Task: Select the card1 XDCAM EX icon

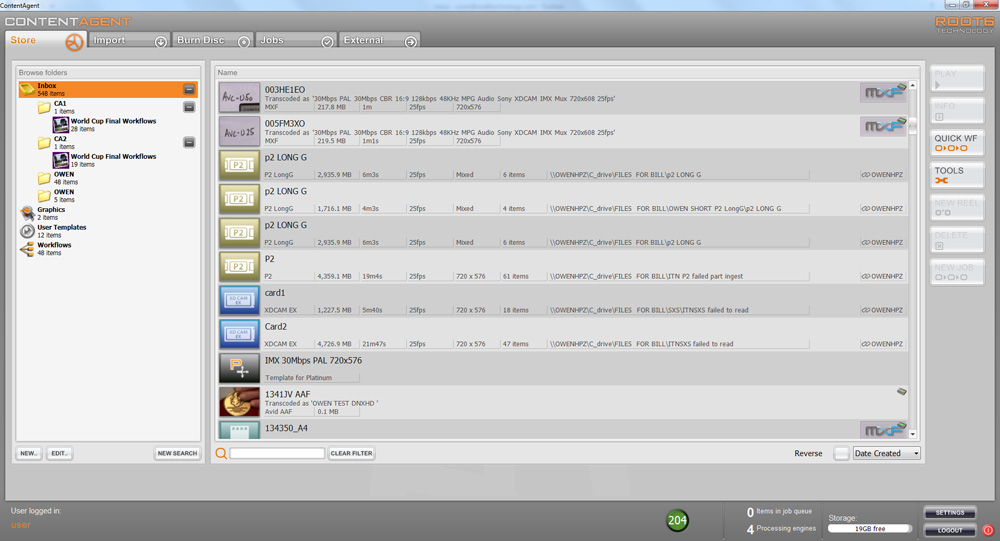Action: [240, 300]
